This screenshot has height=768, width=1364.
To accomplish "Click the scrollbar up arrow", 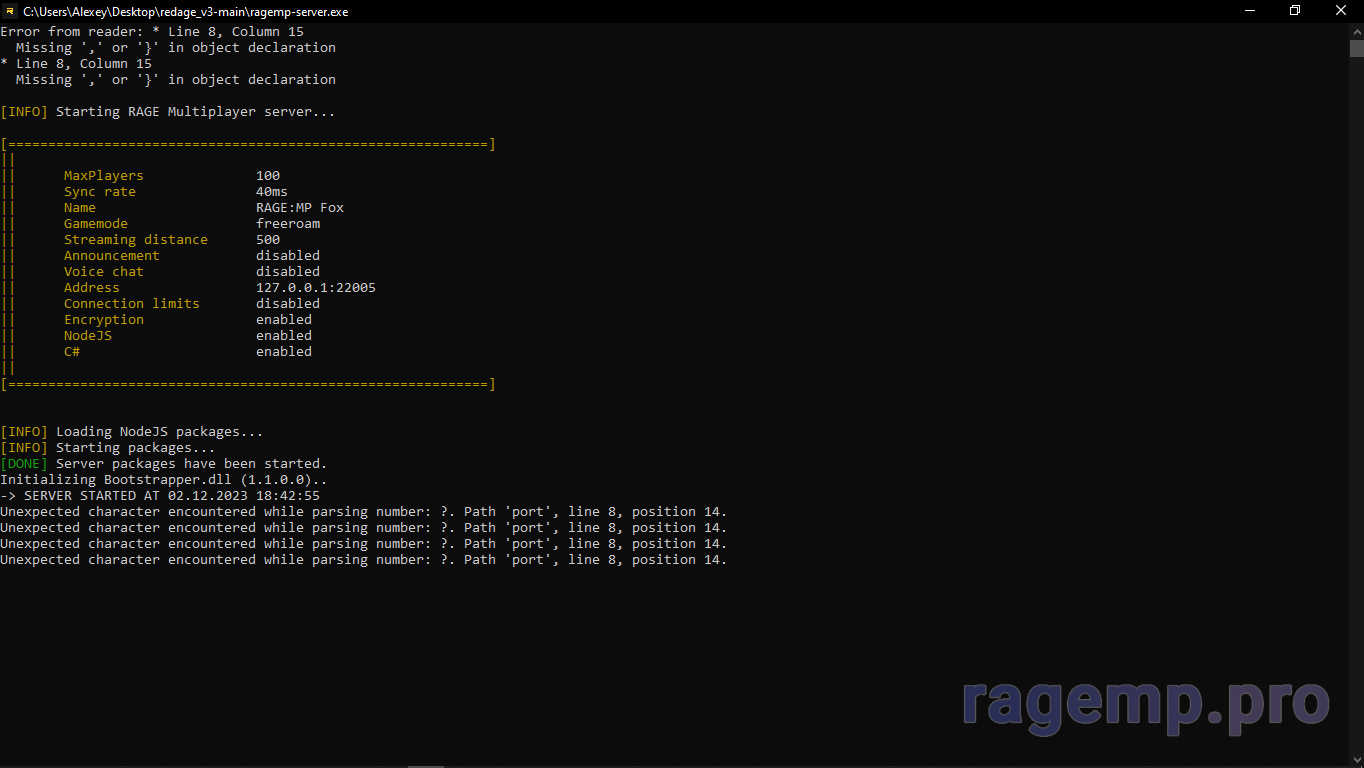I will [x=1356, y=31].
